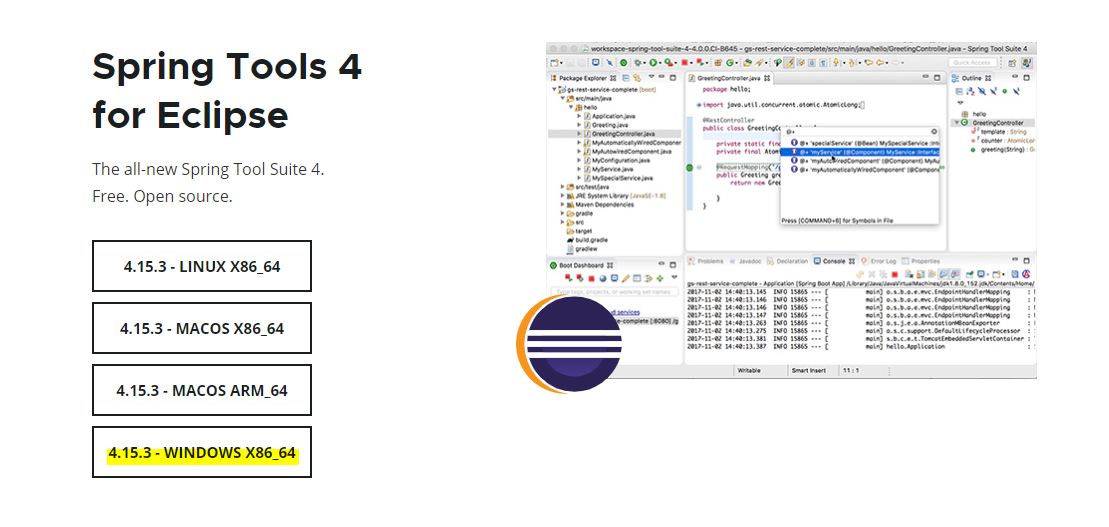1109x527 pixels.
Task: Select build.gradle file in Package Explorer
Action: click(x=588, y=240)
